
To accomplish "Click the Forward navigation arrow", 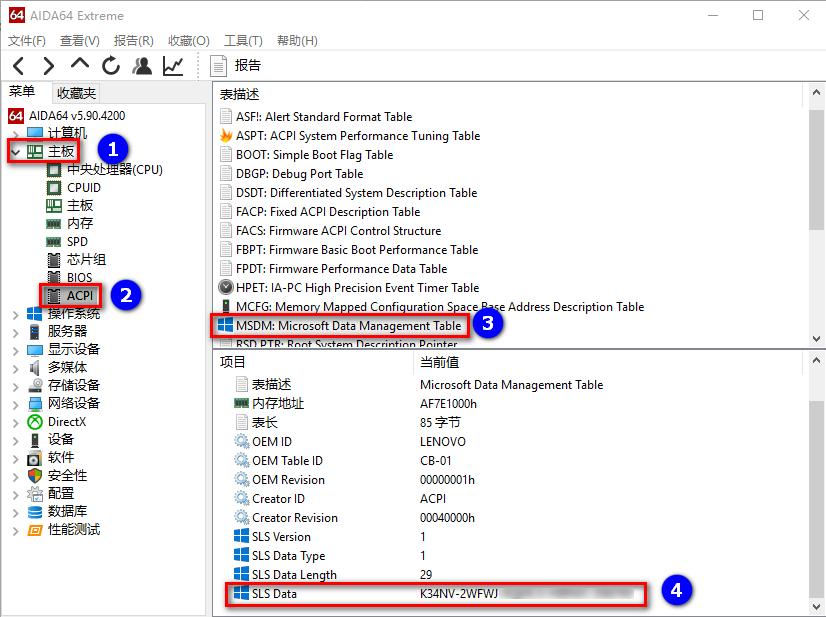I will 48,66.
